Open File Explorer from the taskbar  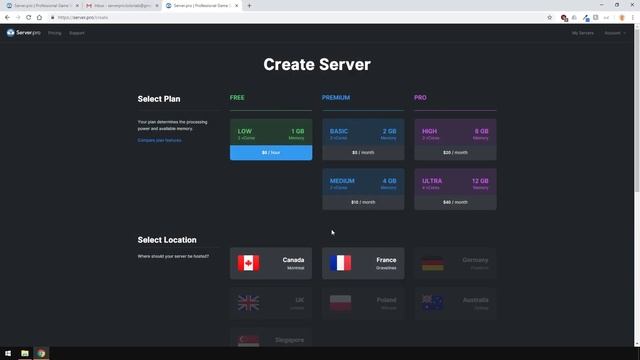pyautogui.click(x=25, y=353)
